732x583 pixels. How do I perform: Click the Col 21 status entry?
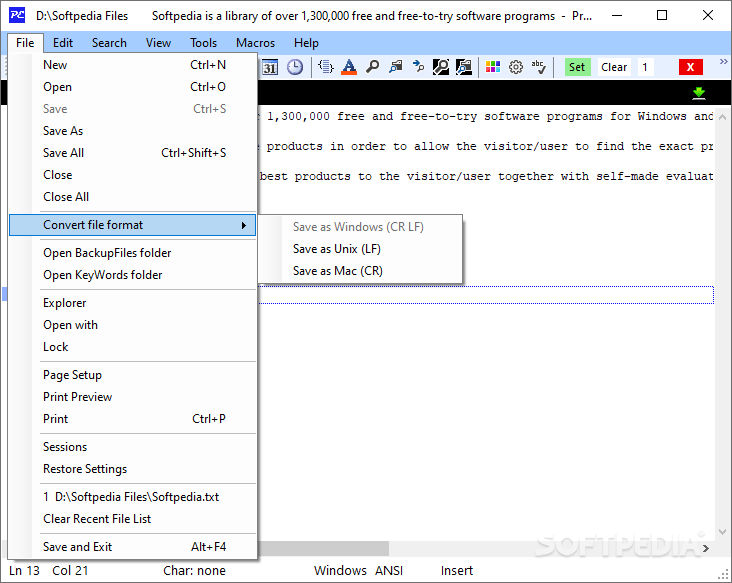tap(70, 570)
